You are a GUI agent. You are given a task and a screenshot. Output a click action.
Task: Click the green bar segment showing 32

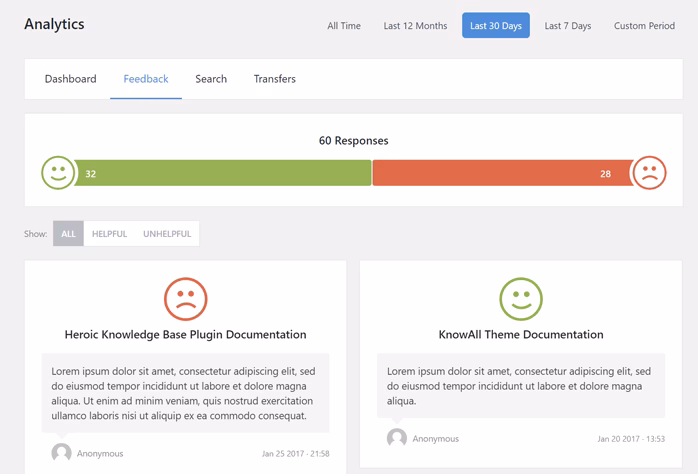(223, 173)
